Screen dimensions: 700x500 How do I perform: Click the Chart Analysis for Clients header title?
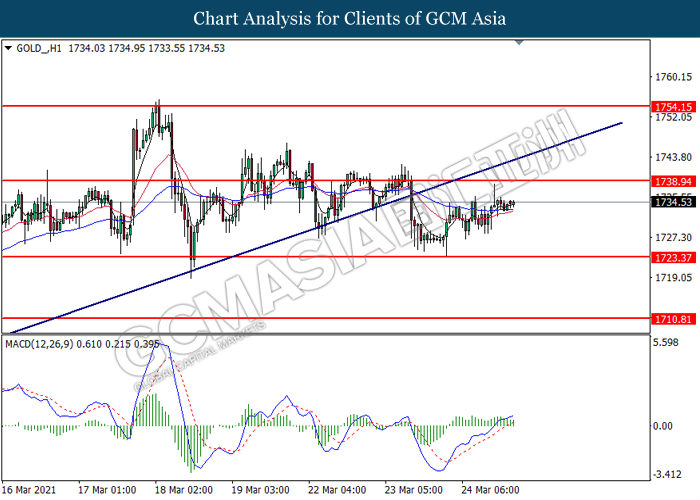point(350,19)
